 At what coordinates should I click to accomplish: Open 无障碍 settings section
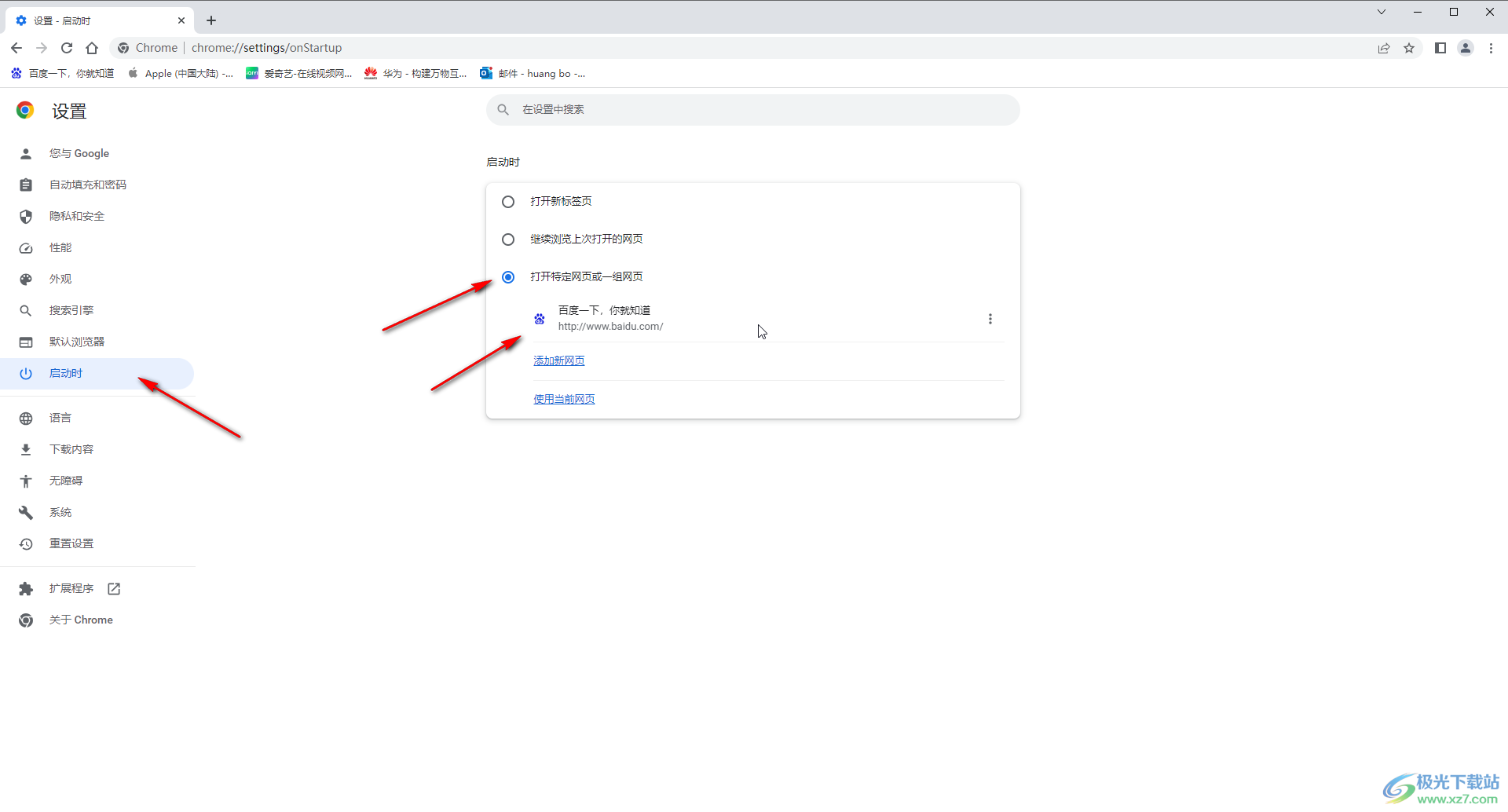(x=97, y=481)
